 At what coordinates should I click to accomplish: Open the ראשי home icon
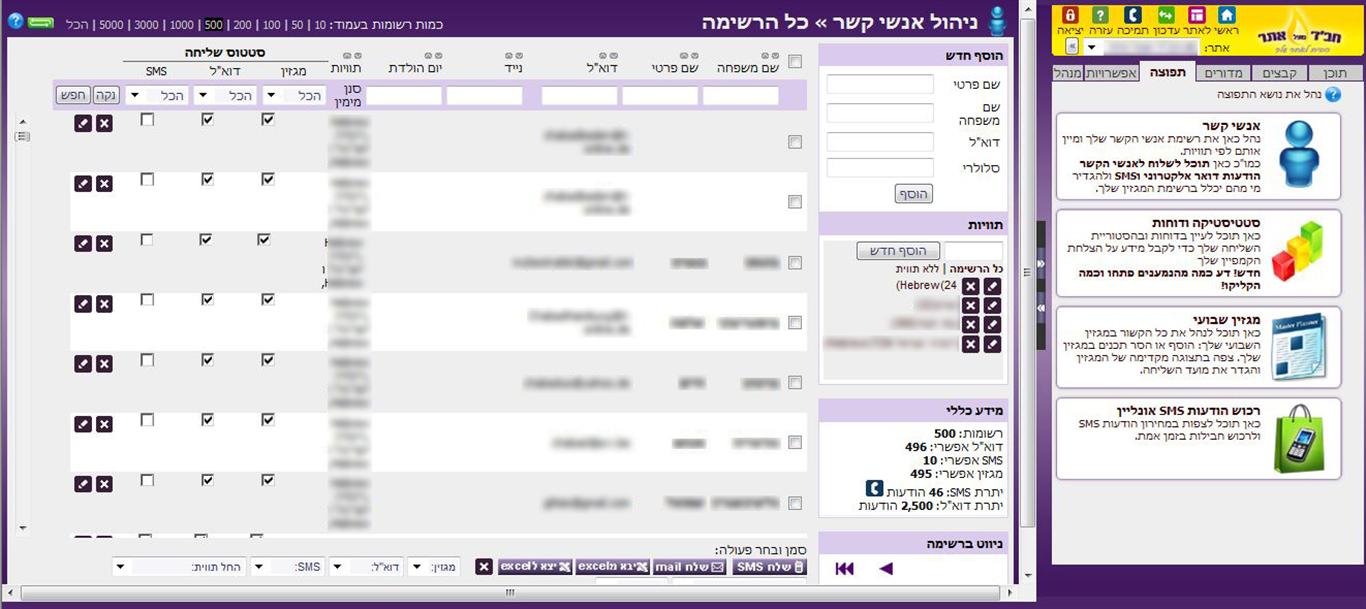tap(1227, 15)
